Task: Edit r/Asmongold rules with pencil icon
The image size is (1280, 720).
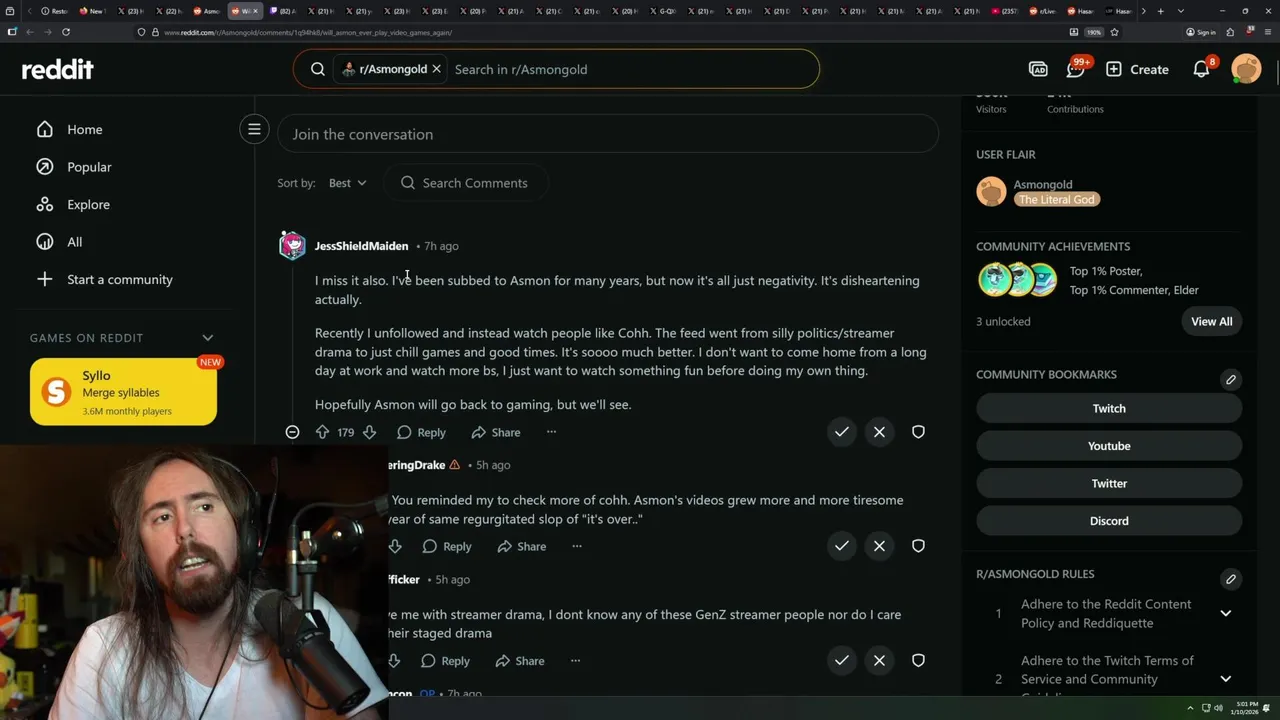Action: tap(1231, 579)
